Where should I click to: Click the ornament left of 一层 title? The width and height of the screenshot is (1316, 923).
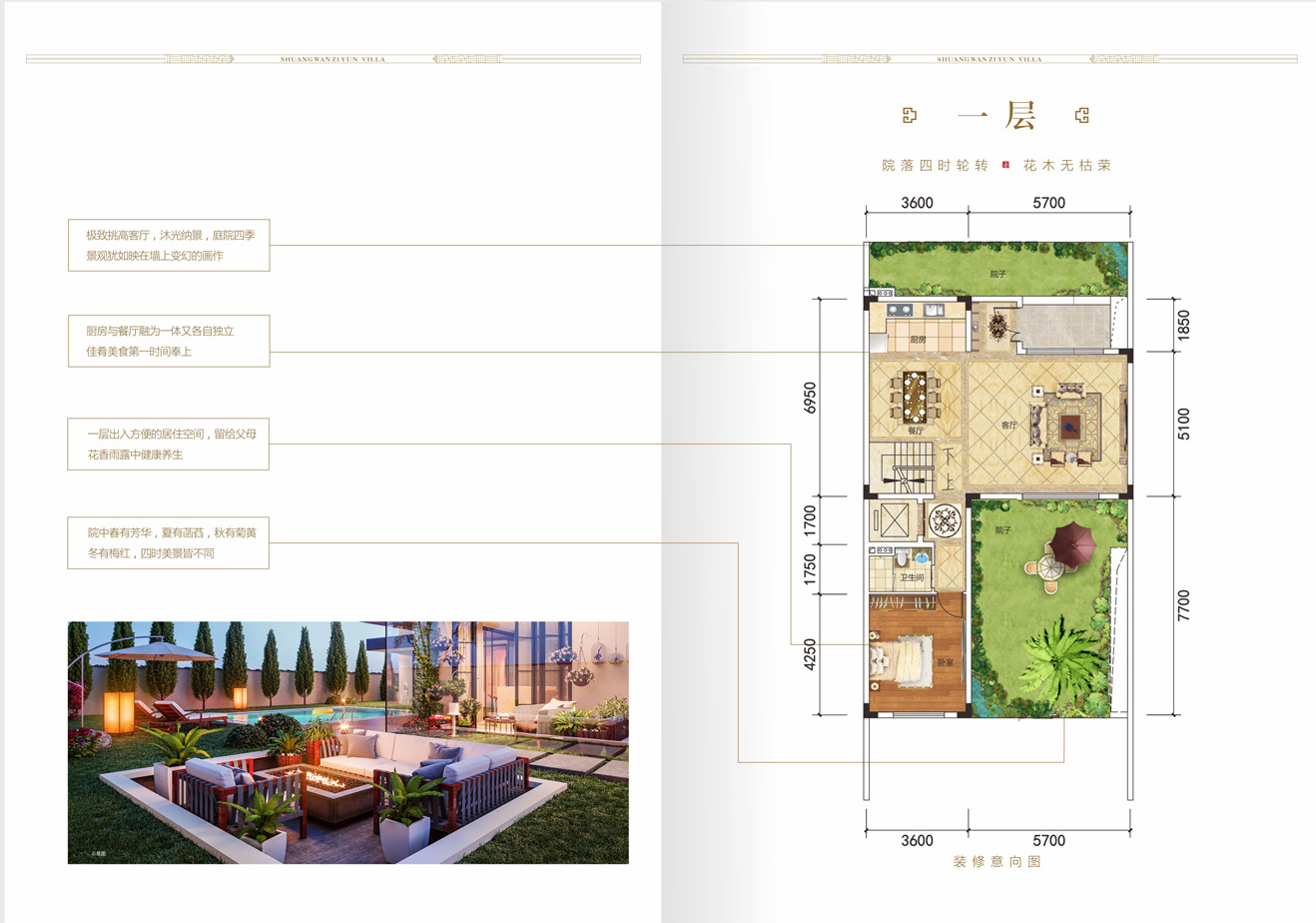pyautogui.click(x=910, y=116)
